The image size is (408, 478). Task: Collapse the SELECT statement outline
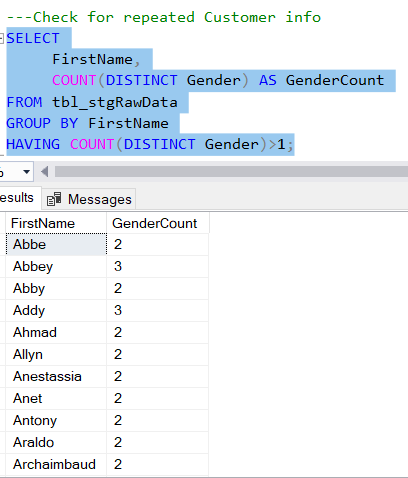[x=1, y=38]
